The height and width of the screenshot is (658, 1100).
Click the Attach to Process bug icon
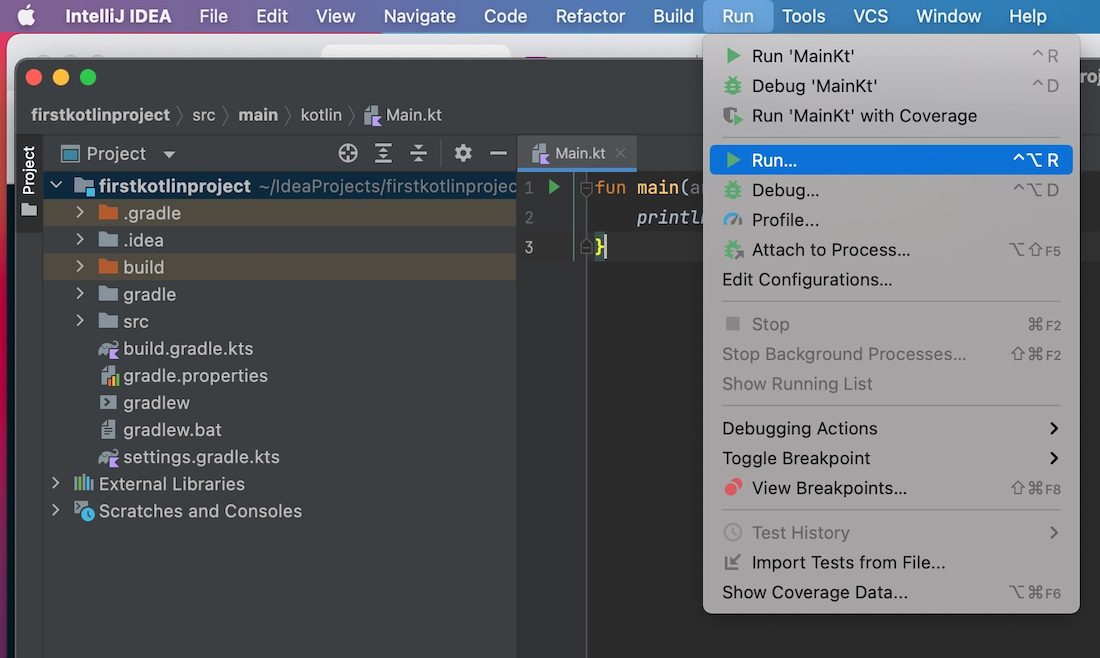coord(733,250)
